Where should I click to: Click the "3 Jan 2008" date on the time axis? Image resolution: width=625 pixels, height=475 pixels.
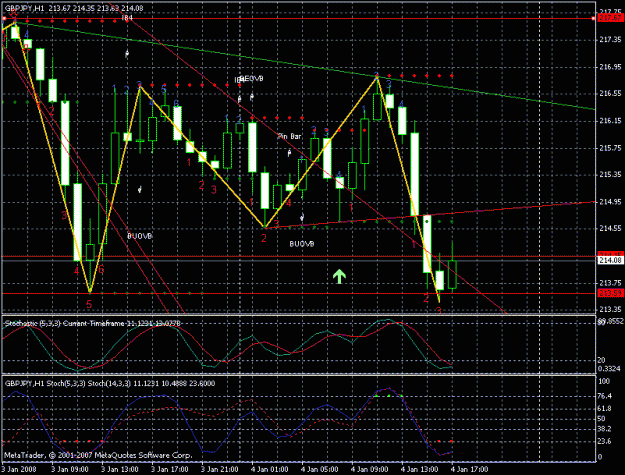click(x=19, y=469)
